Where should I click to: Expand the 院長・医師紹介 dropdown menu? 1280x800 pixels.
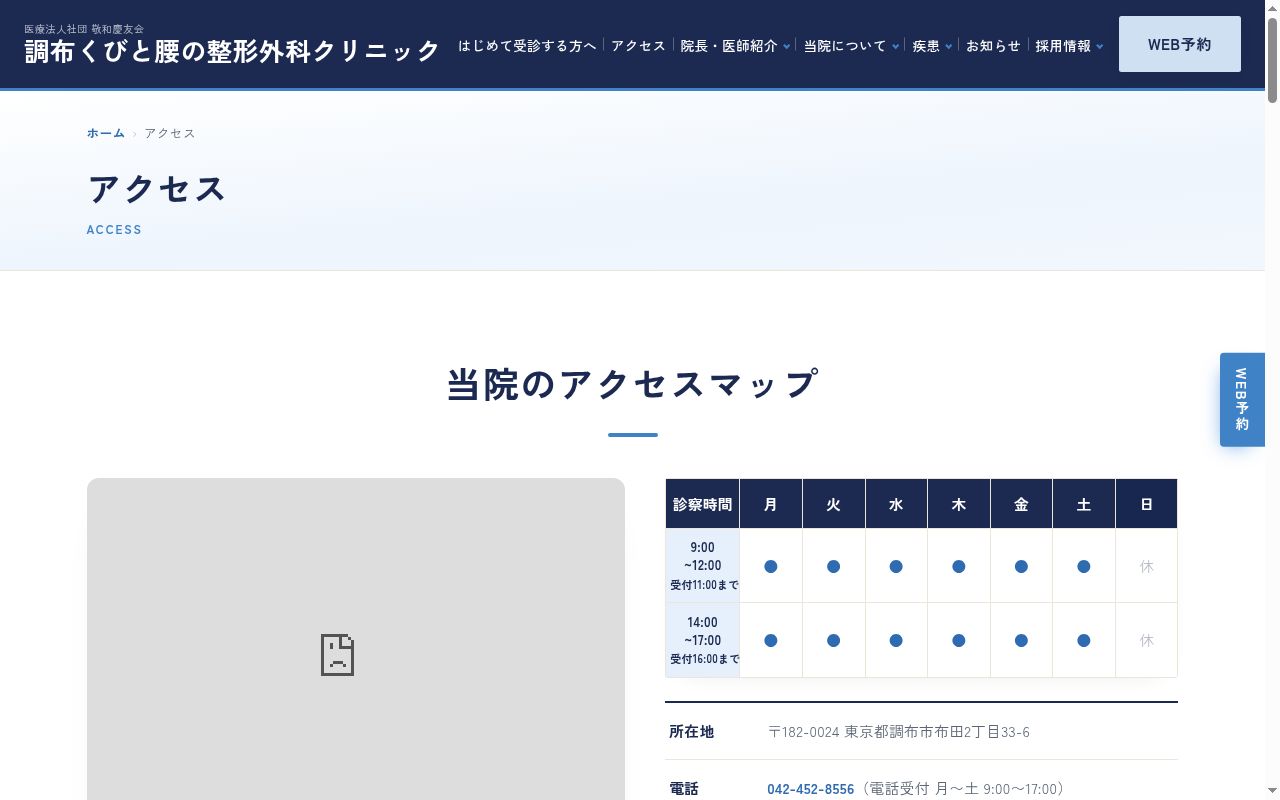pyautogui.click(x=735, y=46)
